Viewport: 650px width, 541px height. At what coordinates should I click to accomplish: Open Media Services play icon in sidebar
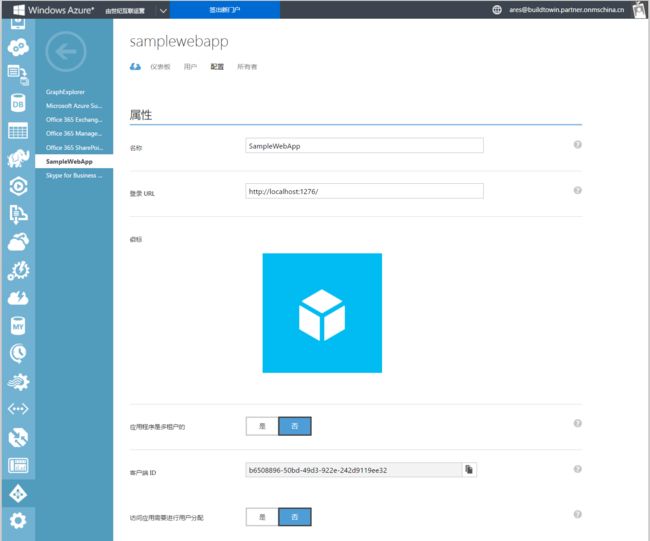tap(18, 186)
